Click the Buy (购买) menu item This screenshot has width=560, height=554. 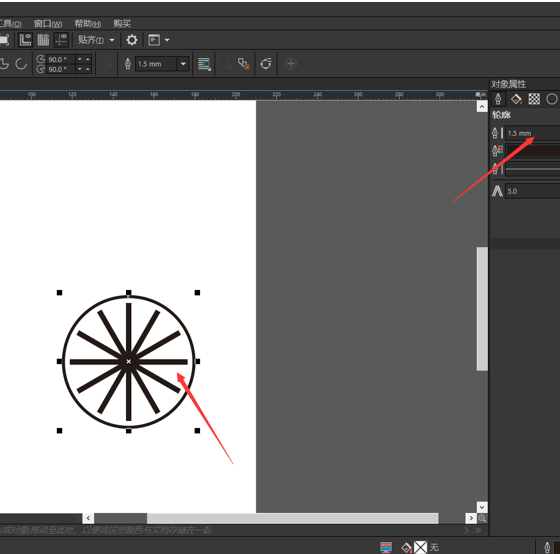(122, 24)
